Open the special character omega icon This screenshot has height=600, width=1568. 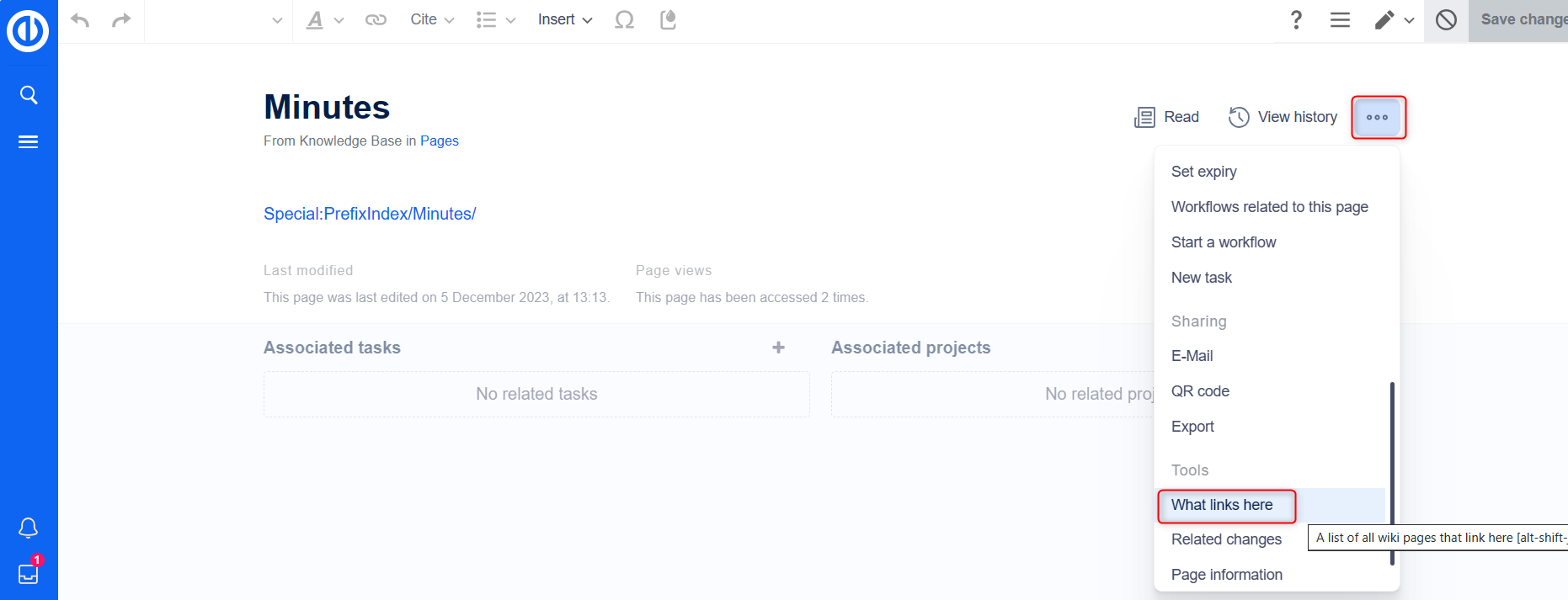point(624,20)
